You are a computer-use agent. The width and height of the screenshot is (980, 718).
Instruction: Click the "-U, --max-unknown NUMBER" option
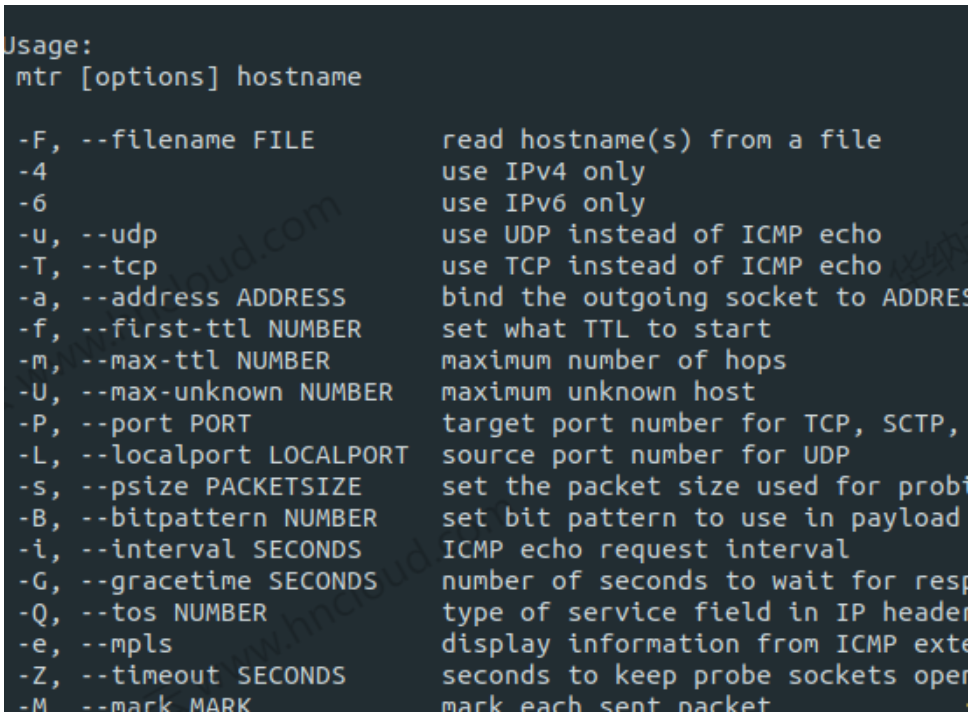[203, 392]
